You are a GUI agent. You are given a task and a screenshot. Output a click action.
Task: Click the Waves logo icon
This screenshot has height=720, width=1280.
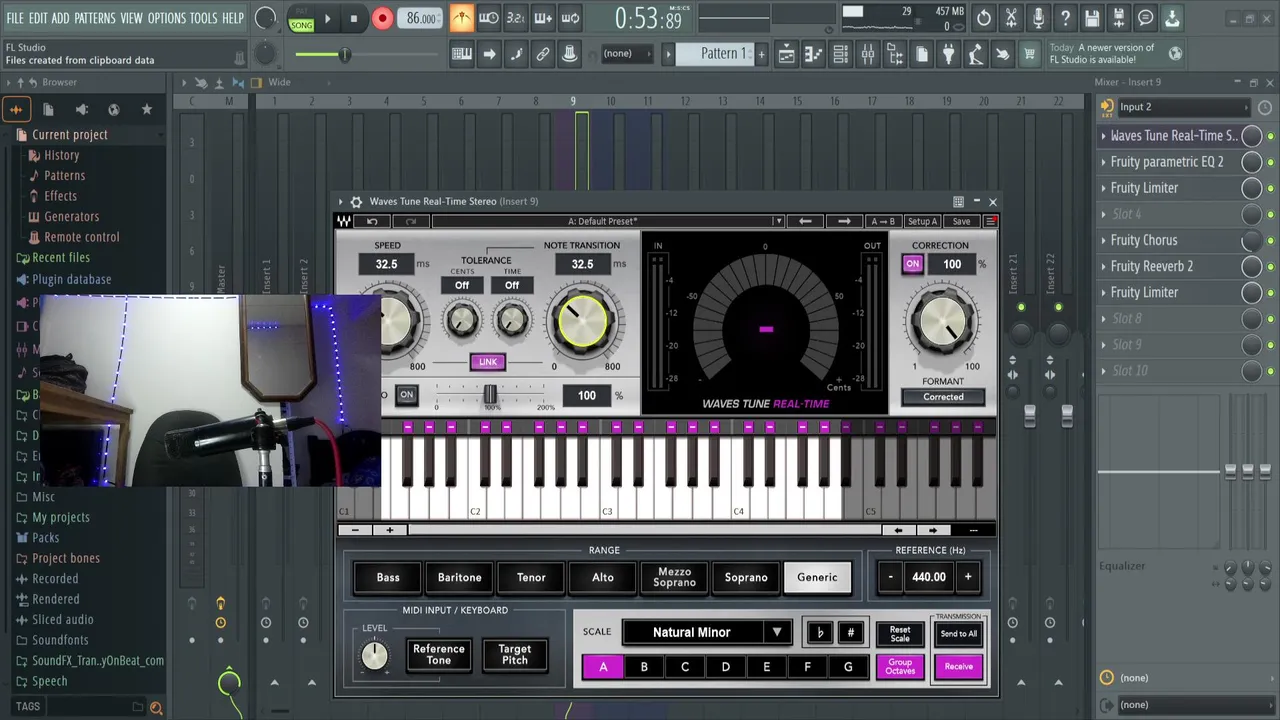click(x=344, y=221)
